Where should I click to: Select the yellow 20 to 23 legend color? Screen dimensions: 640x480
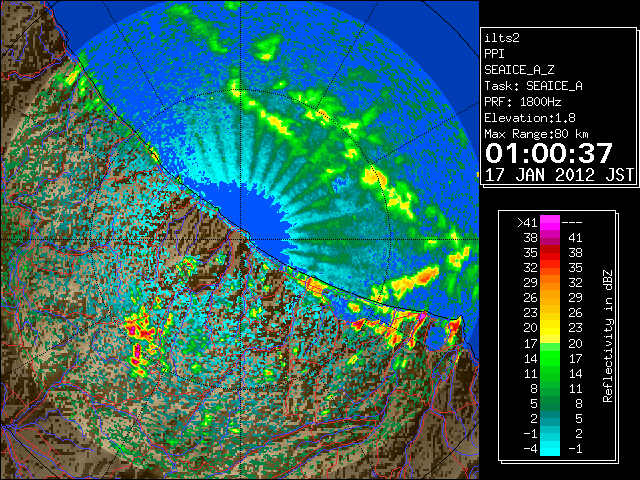click(x=550, y=328)
